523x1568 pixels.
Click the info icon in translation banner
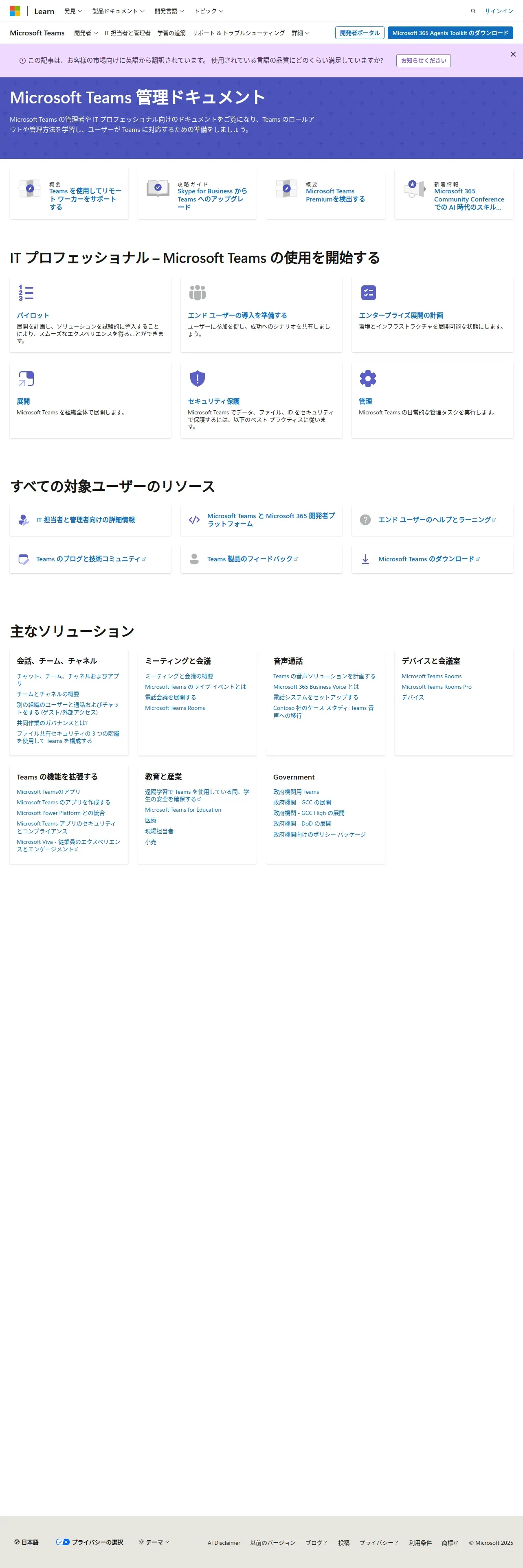22,61
